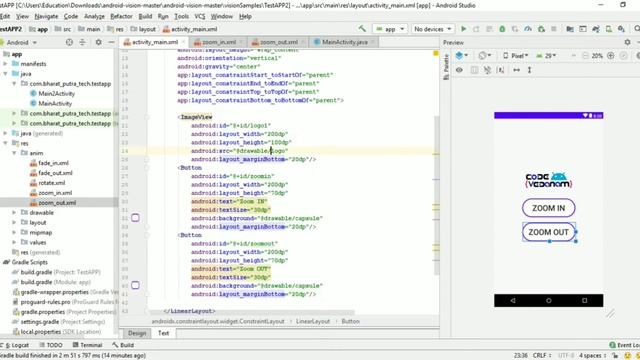This screenshot has height=360, width=640.
Task: Open the Project Structure folder icon
Action: pyautogui.click(x=570, y=29)
